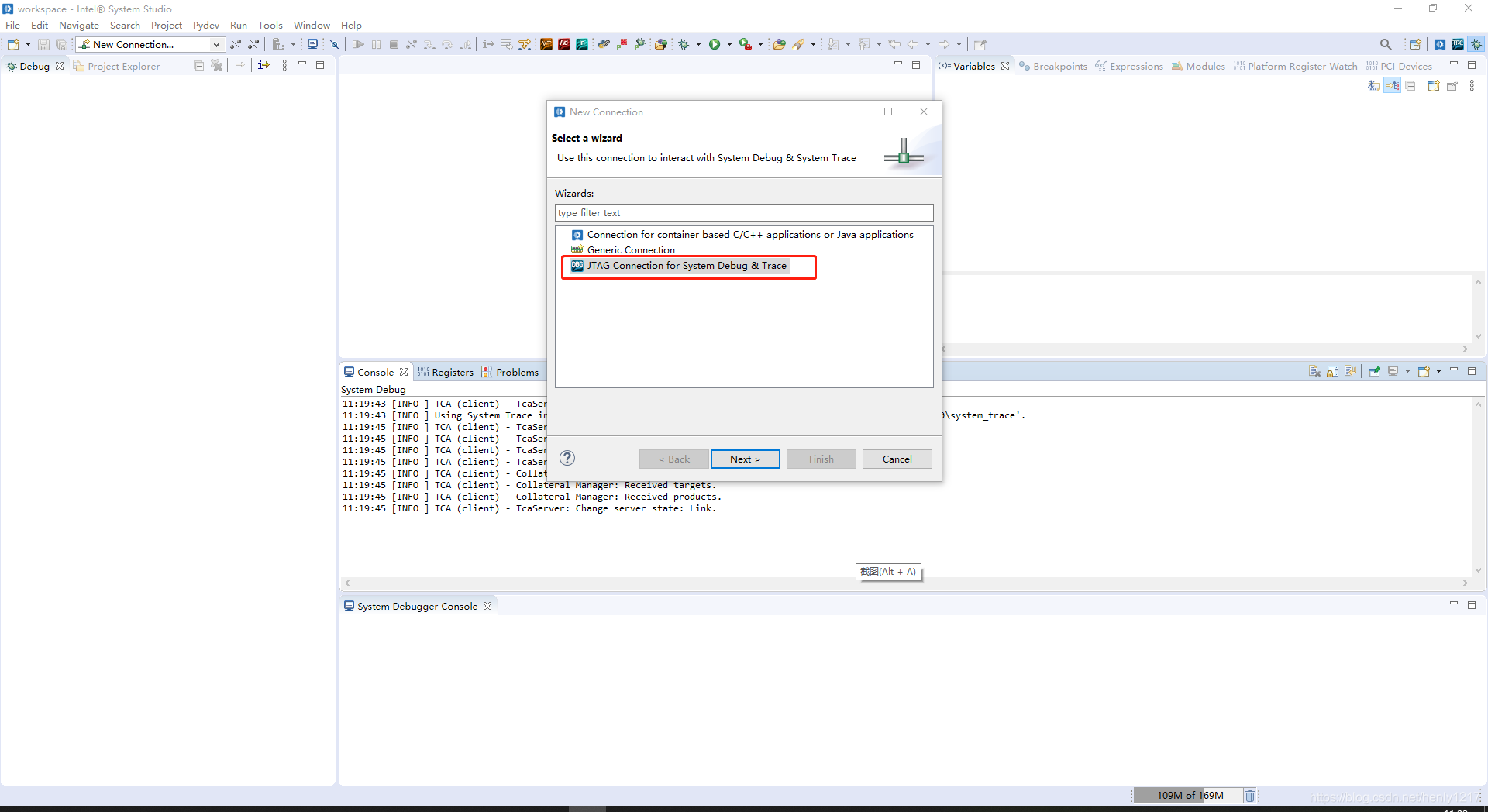Image resolution: width=1488 pixels, height=812 pixels.
Task: Click the VTune red-orange toolbar icon
Action: coord(546,44)
